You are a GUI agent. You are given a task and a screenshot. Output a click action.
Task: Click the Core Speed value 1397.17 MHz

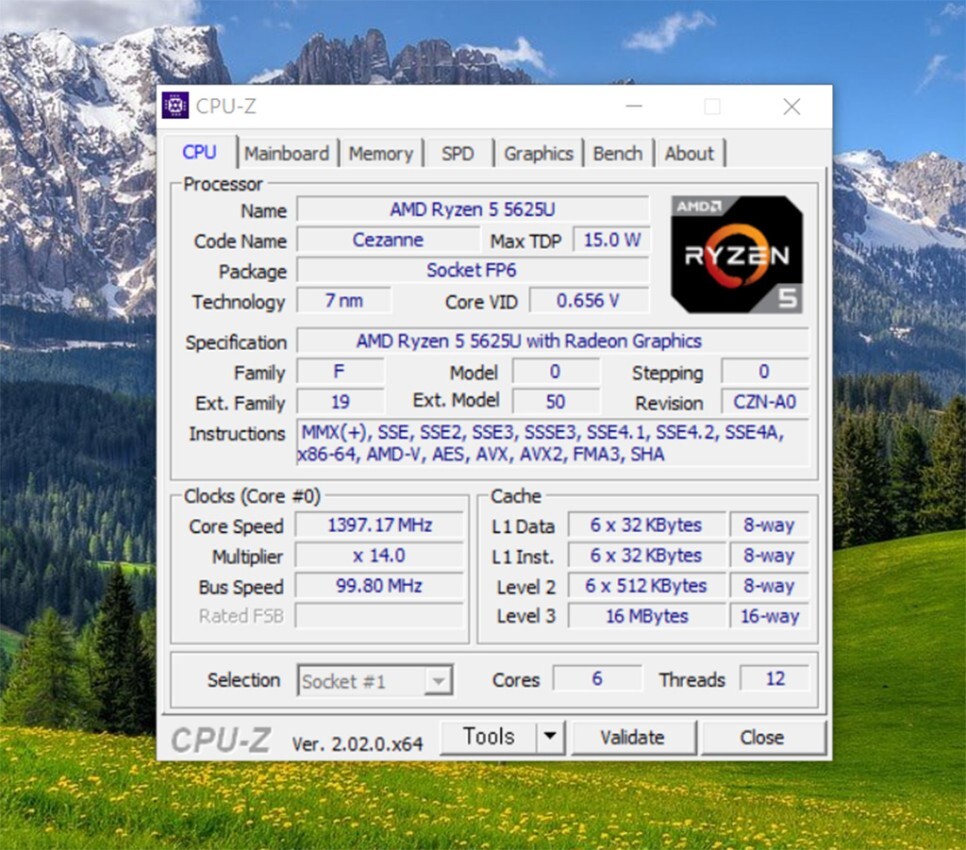click(x=379, y=525)
